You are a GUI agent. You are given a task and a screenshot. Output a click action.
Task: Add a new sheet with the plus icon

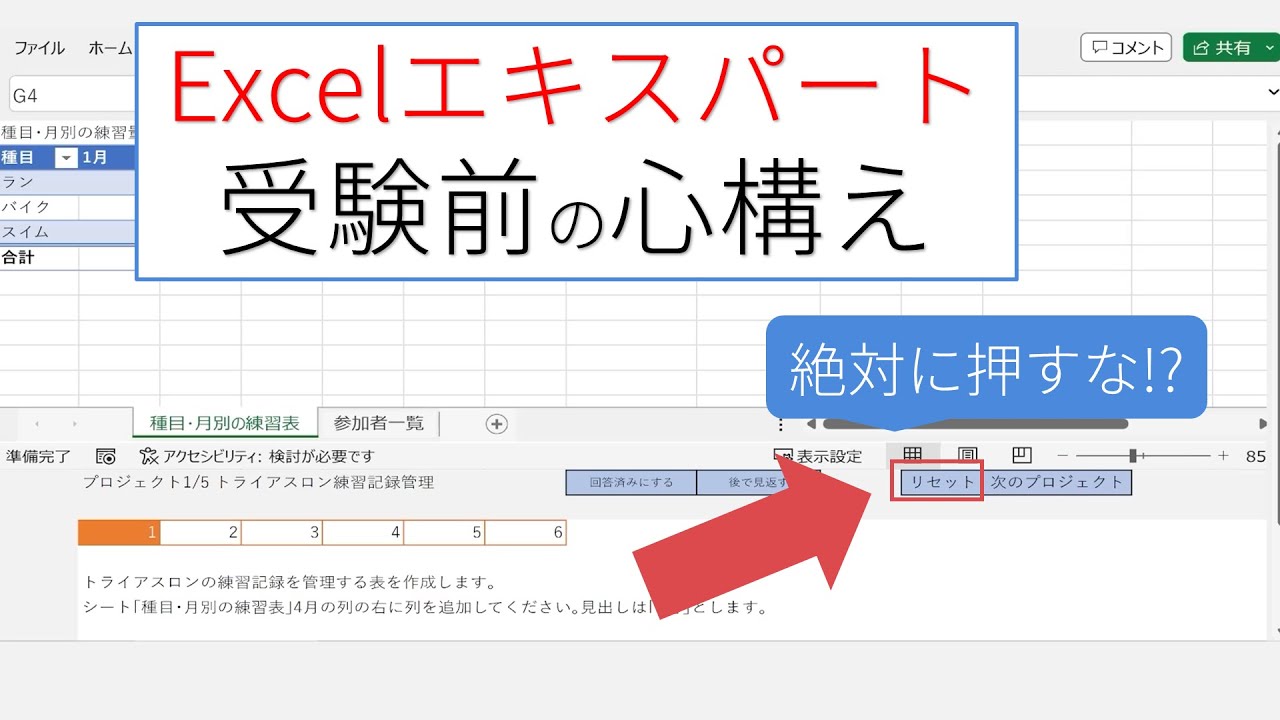click(x=497, y=424)
